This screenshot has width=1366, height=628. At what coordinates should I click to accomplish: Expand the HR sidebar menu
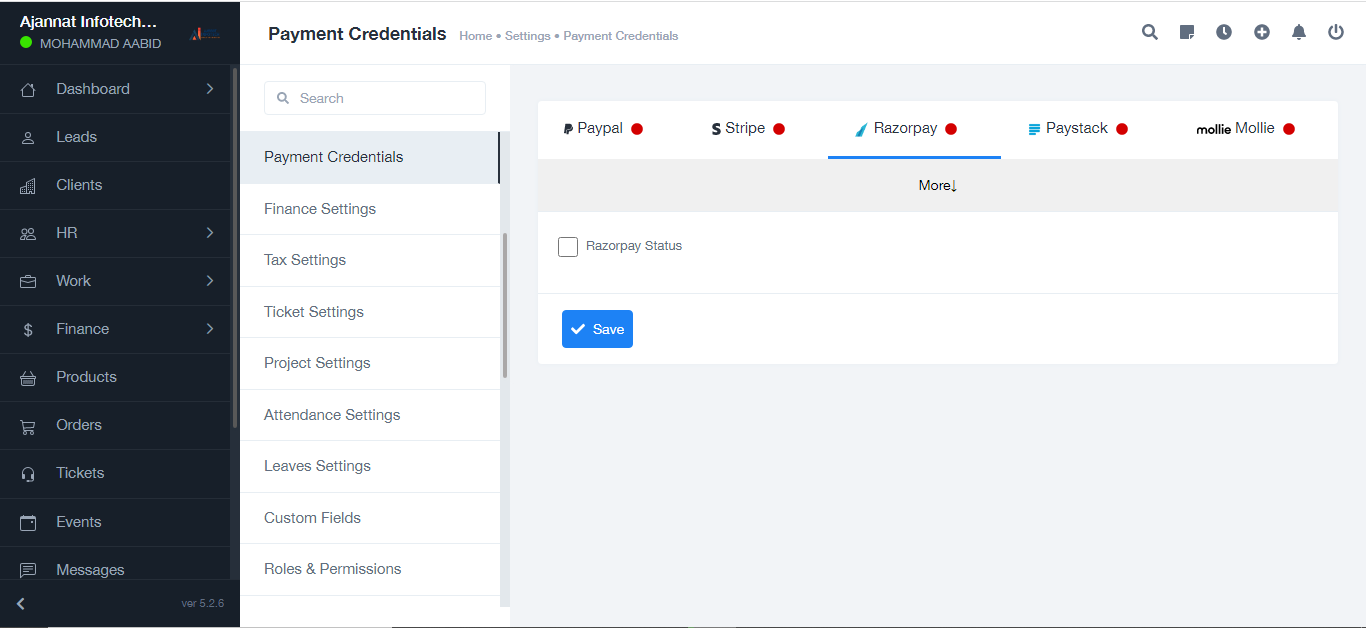tap(210, 233)
